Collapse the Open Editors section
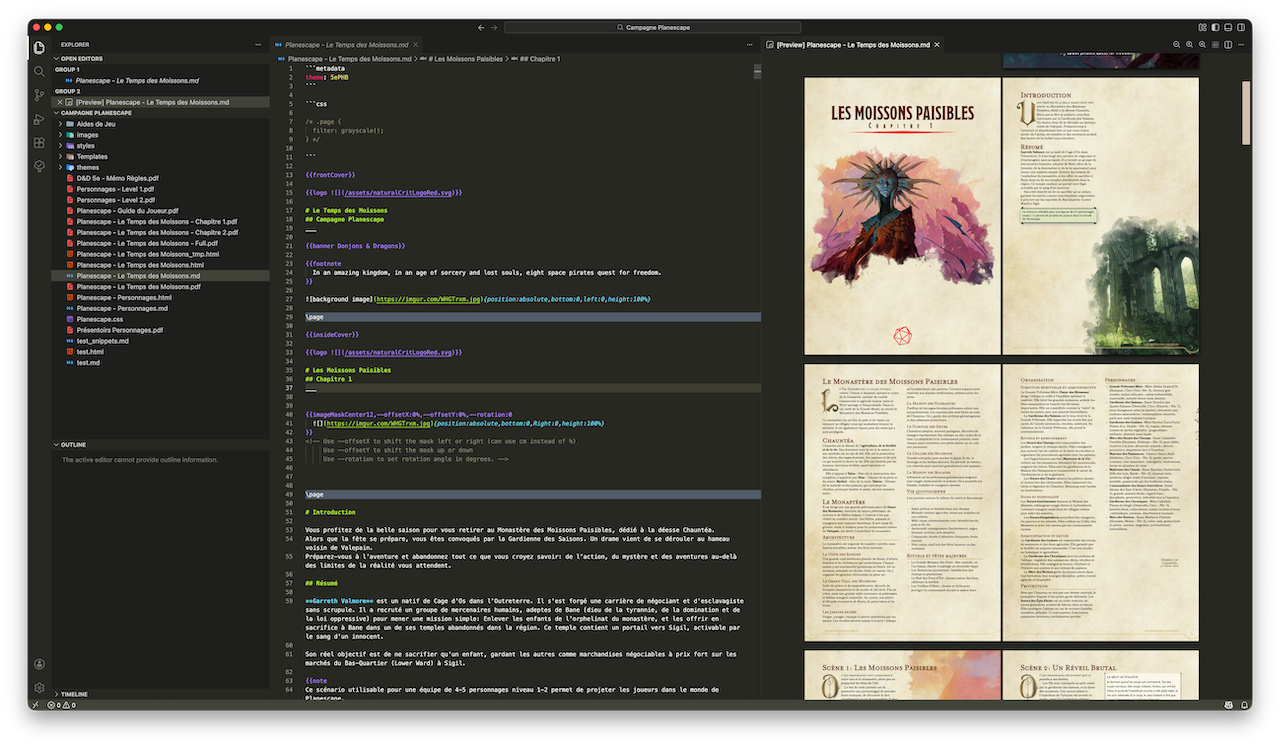The image size is (1280, 747). coord(81,59)
